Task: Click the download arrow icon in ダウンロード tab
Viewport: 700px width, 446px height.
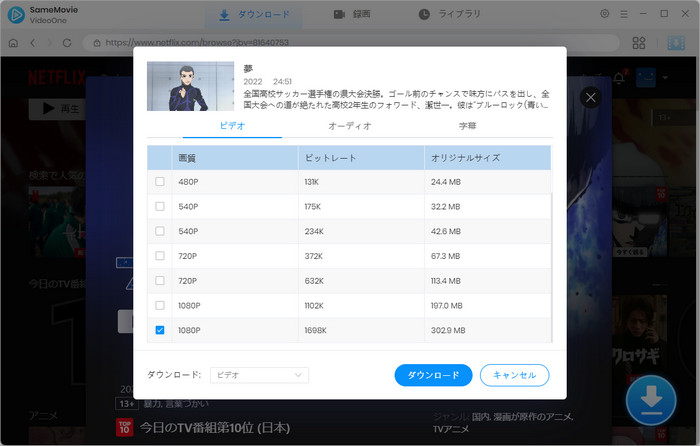Action: pyautogui.click(x=224, y=15)
